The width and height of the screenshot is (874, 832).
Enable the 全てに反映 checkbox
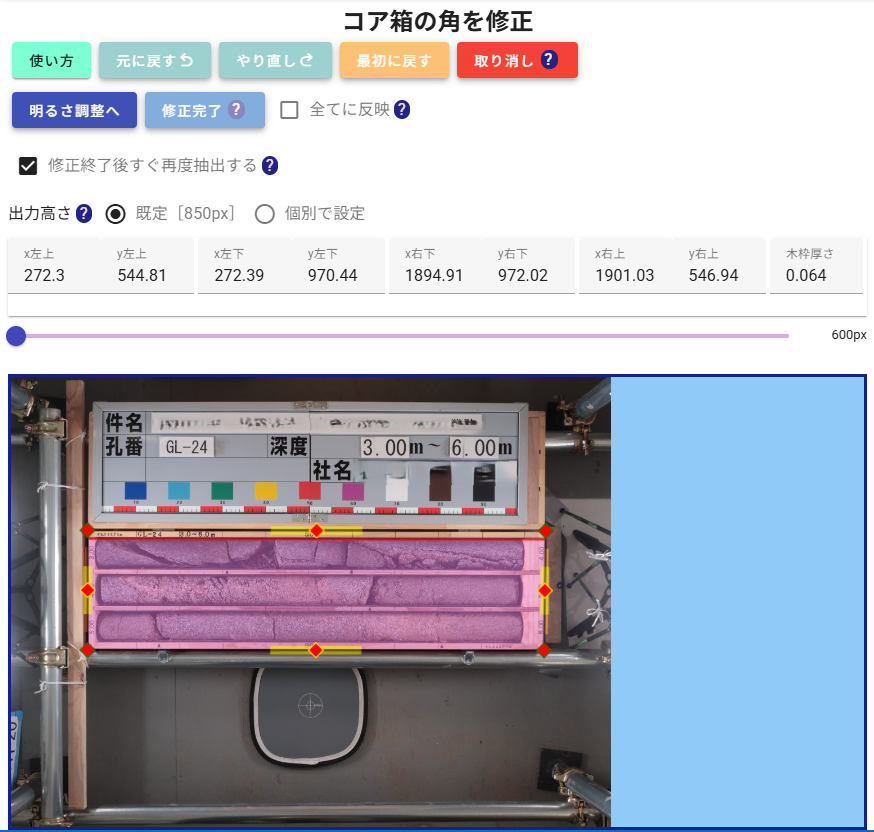pos(289,110)
